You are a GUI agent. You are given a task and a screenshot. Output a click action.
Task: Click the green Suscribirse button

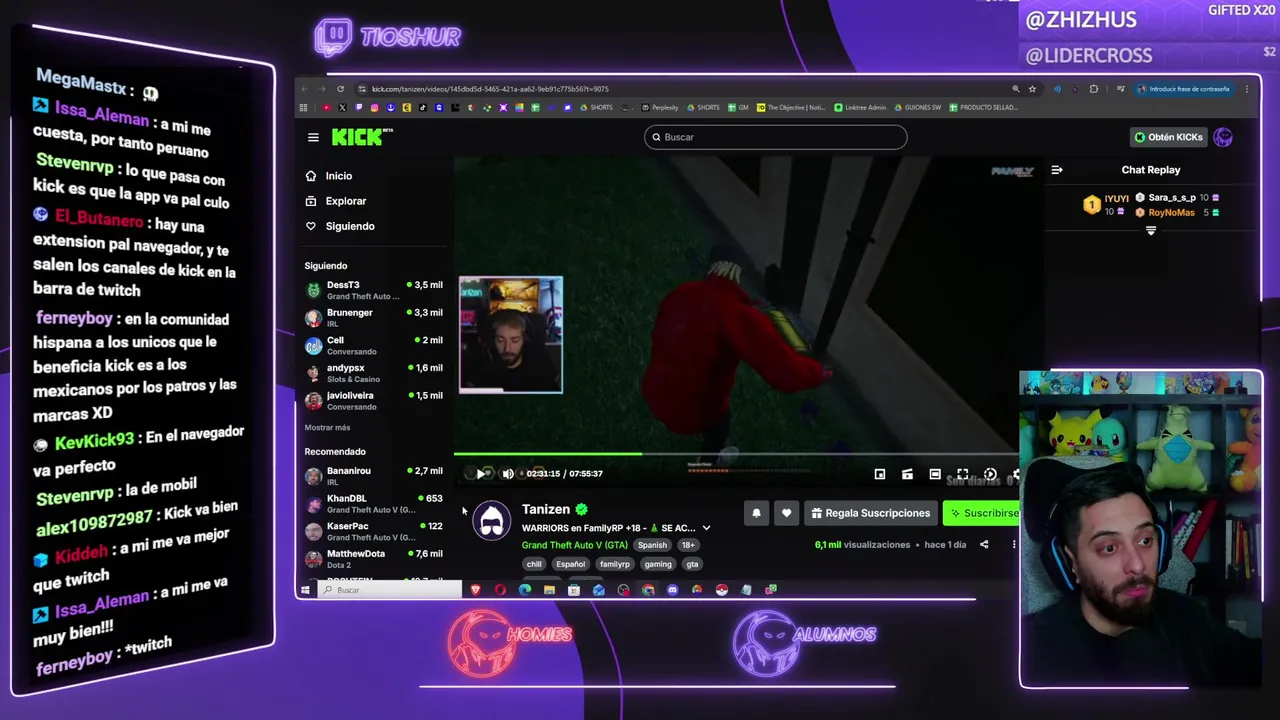tap(983, 513)
